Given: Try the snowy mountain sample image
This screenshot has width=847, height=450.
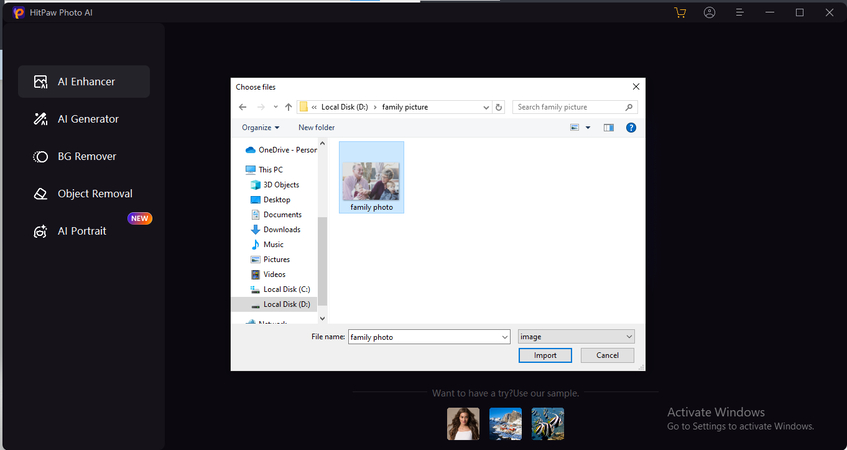Looking at the screenshot, I should tap(505, 424).
